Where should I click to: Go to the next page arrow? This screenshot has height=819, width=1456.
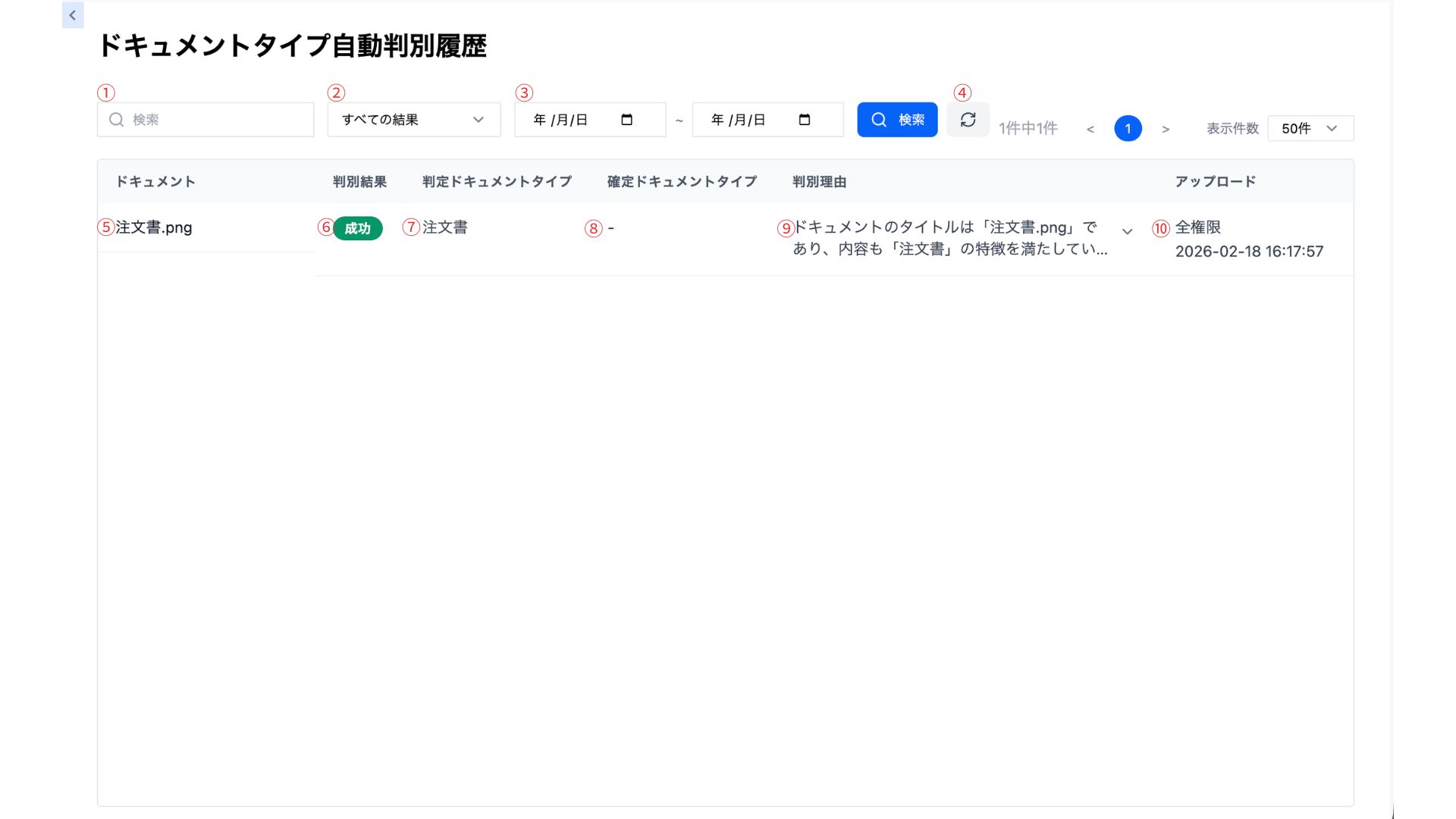click(1166, 130)
